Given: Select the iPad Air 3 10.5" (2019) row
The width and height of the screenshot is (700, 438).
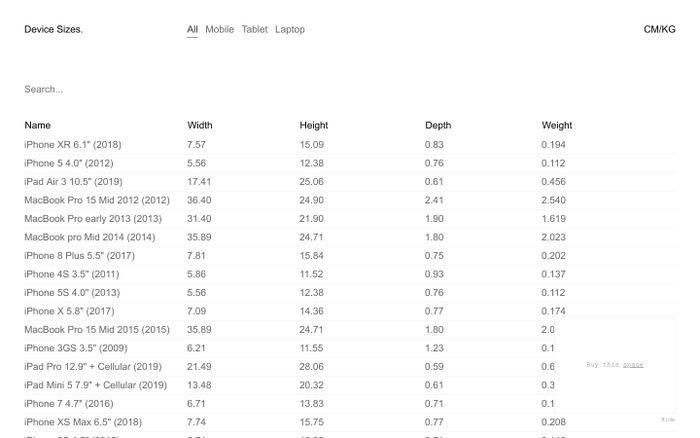Looking at the screenshot, I should (350, 182).
